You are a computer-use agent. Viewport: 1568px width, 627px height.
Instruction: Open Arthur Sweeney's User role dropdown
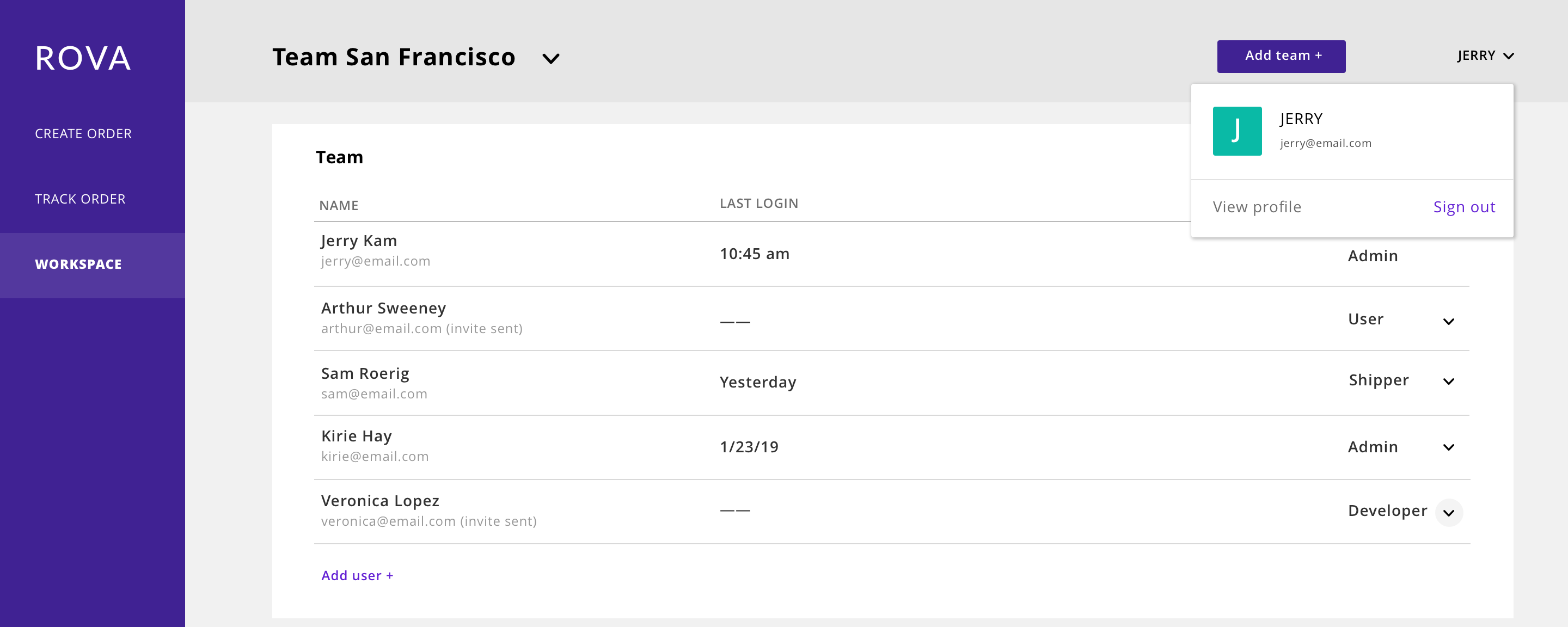click(x=1448, y=322)
